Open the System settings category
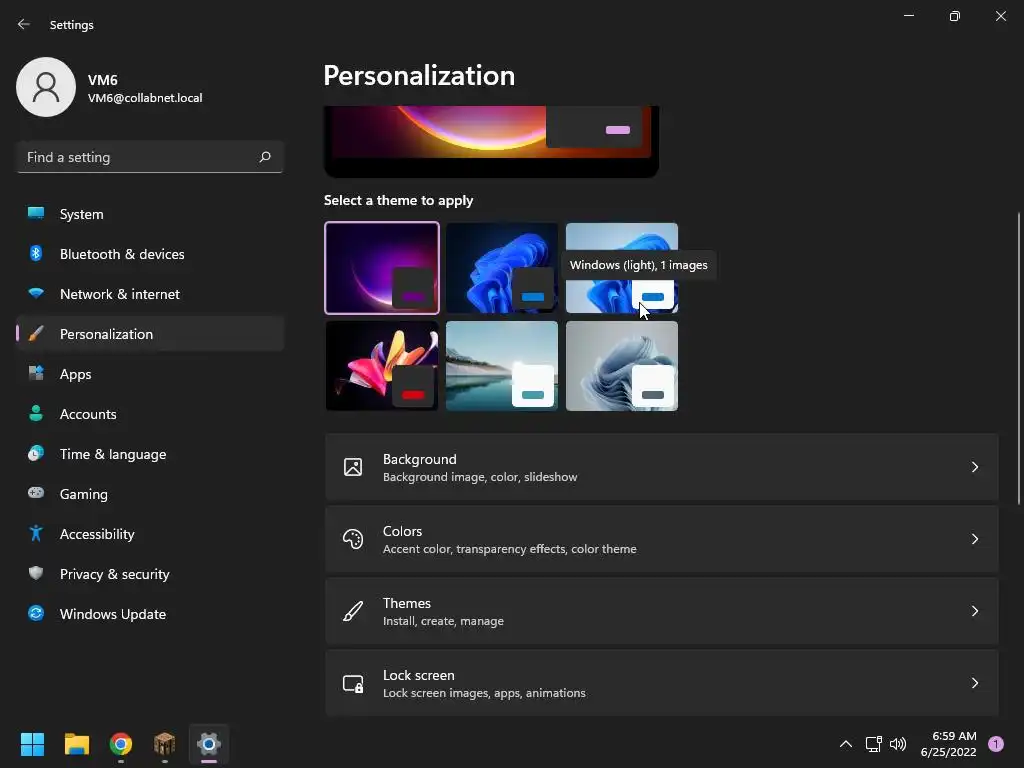 pos(150,214)
